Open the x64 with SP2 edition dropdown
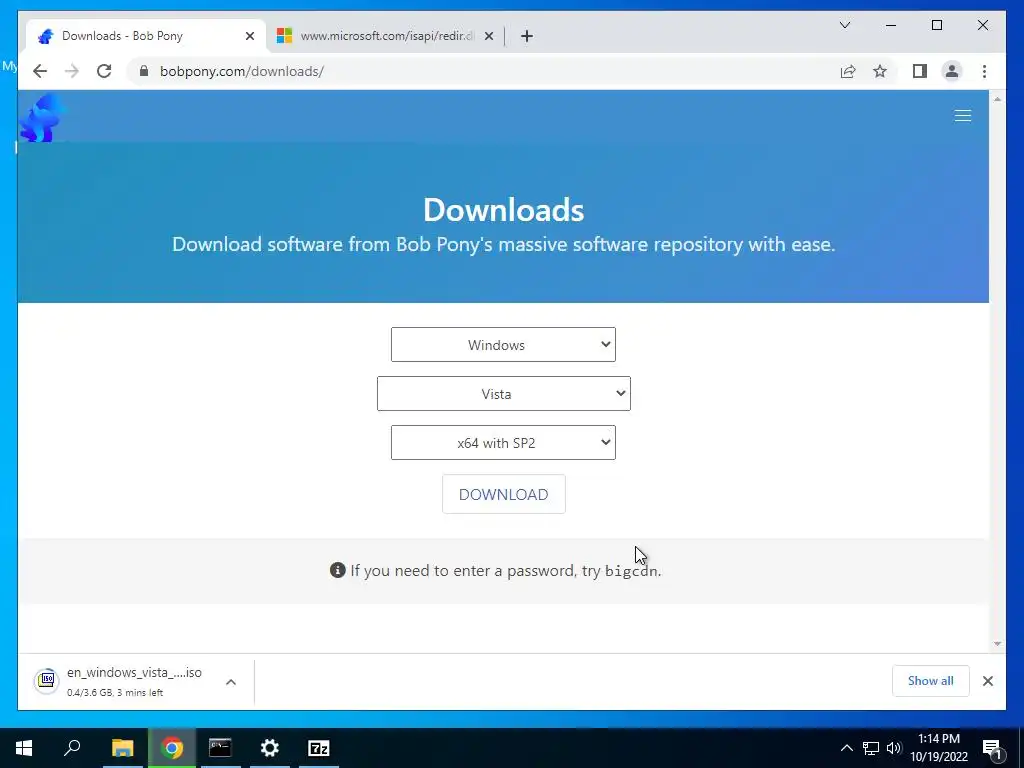The height and width of the screenshot is (768, 1024). pos(503,443)
